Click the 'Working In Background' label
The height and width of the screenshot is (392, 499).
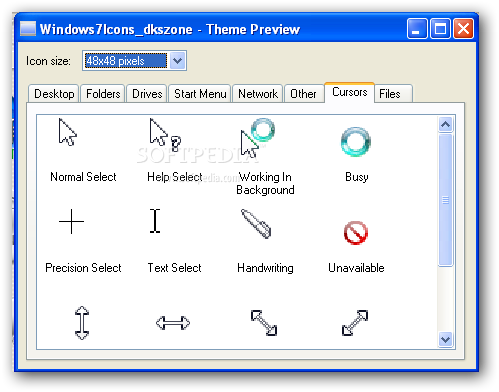pos(265,183)
